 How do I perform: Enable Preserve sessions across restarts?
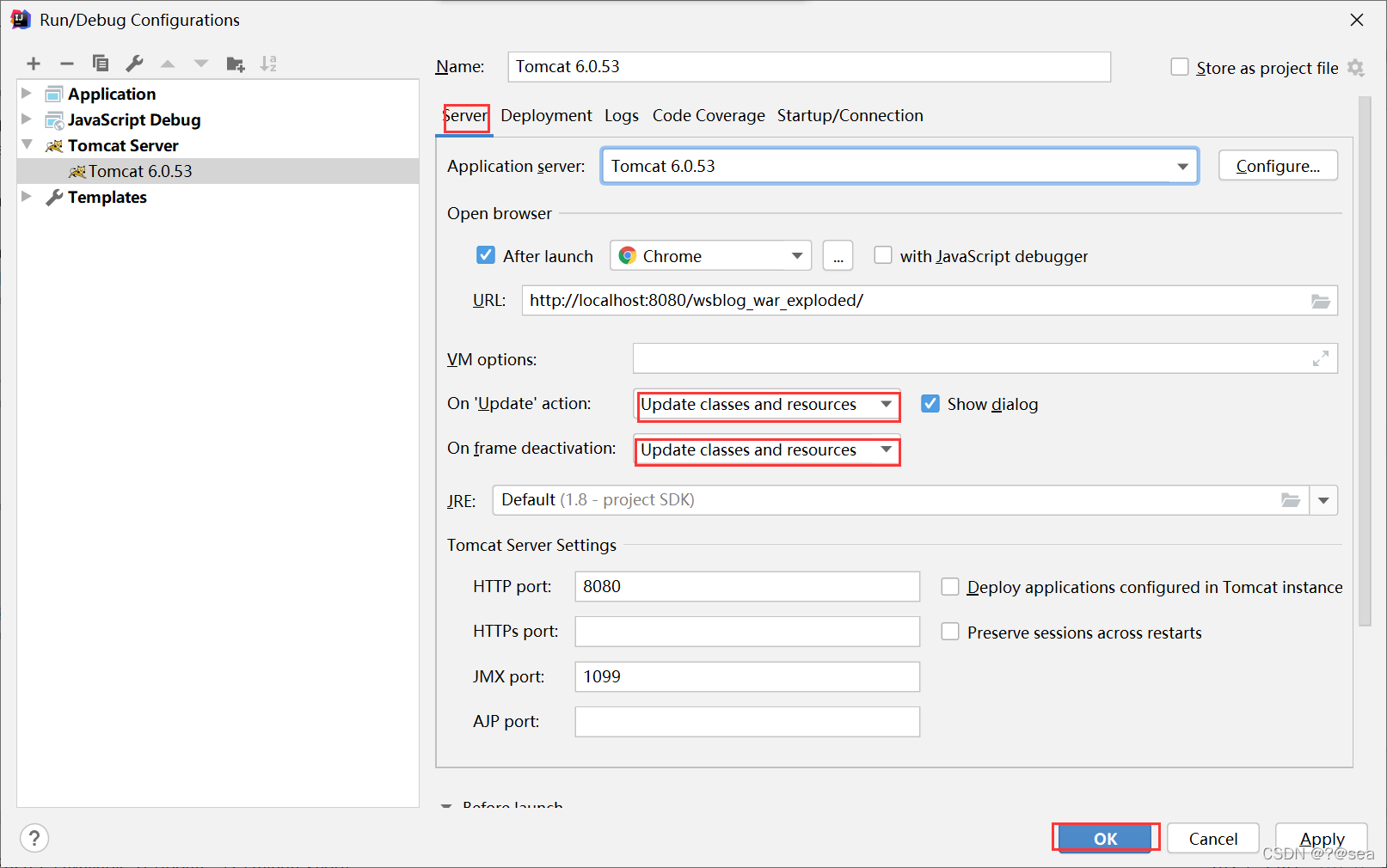click(950, 632)
